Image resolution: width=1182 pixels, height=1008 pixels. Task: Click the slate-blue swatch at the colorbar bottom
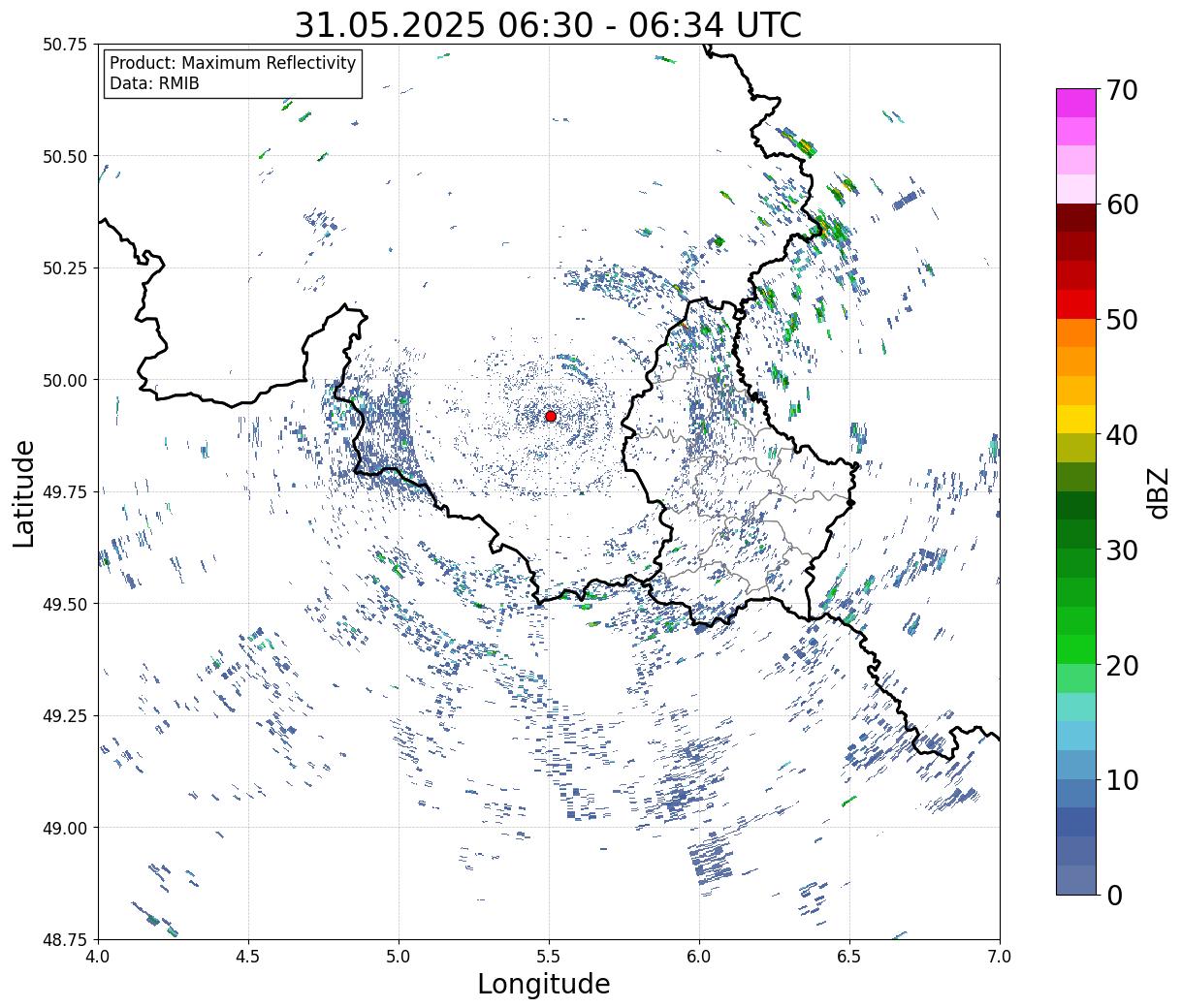click(1076, 879)
